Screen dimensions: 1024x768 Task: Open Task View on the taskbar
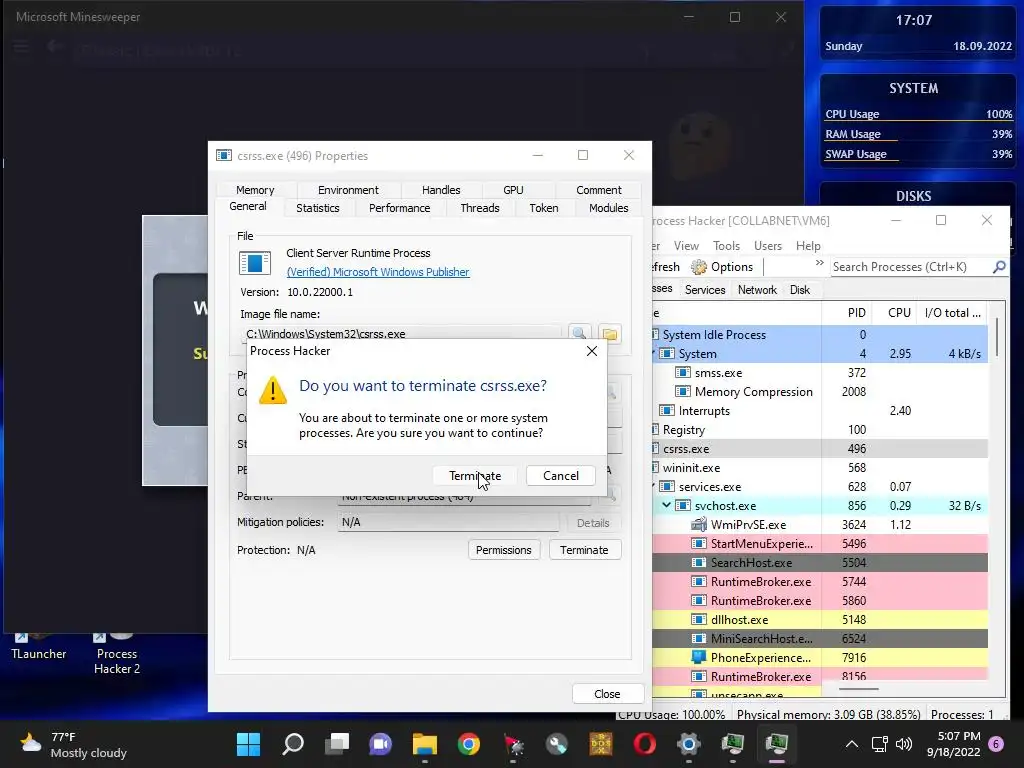(337, 744)
